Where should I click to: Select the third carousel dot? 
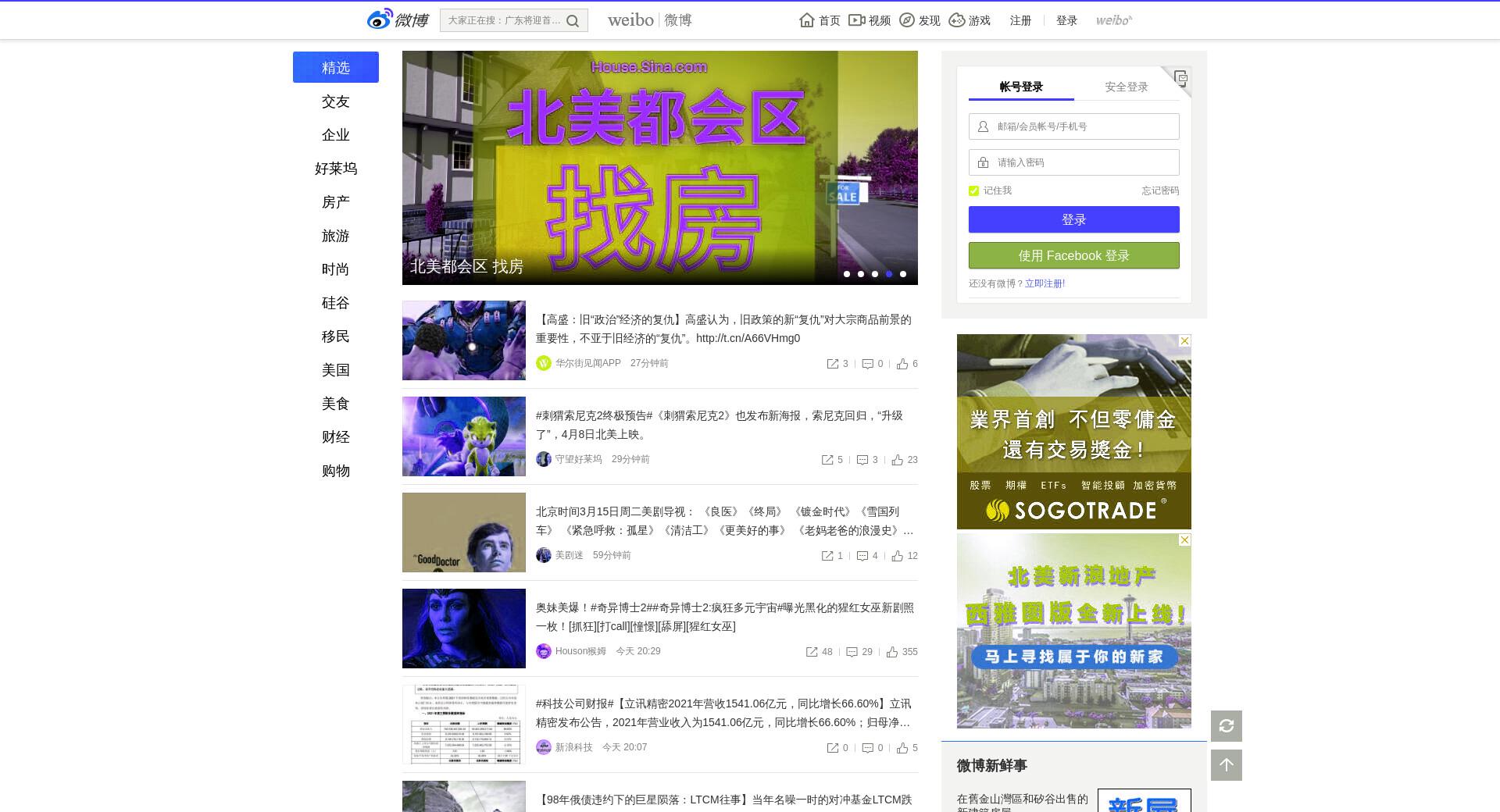coord(875,274)
